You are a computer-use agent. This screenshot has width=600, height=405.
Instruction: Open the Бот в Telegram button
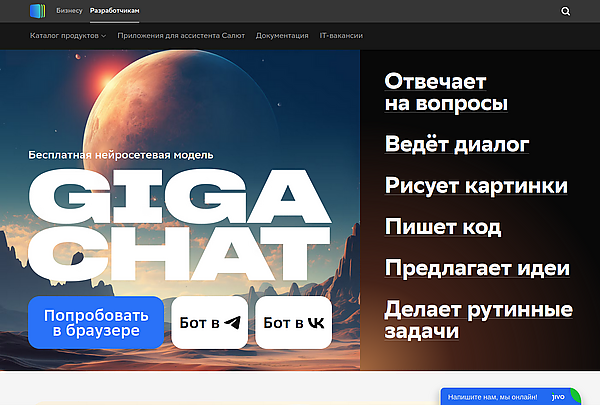(x=209, y=323)
